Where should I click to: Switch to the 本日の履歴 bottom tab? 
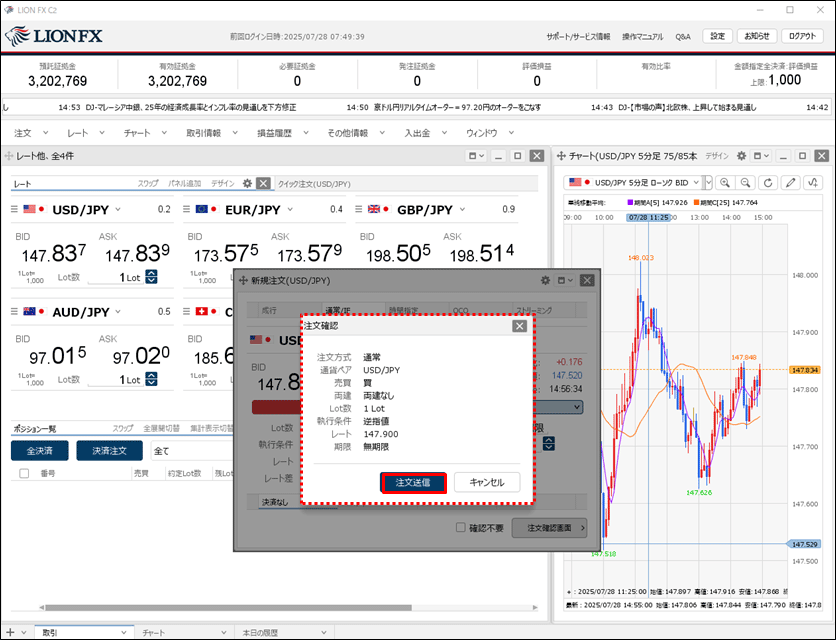pyautogui.click(x=263, y=632)
